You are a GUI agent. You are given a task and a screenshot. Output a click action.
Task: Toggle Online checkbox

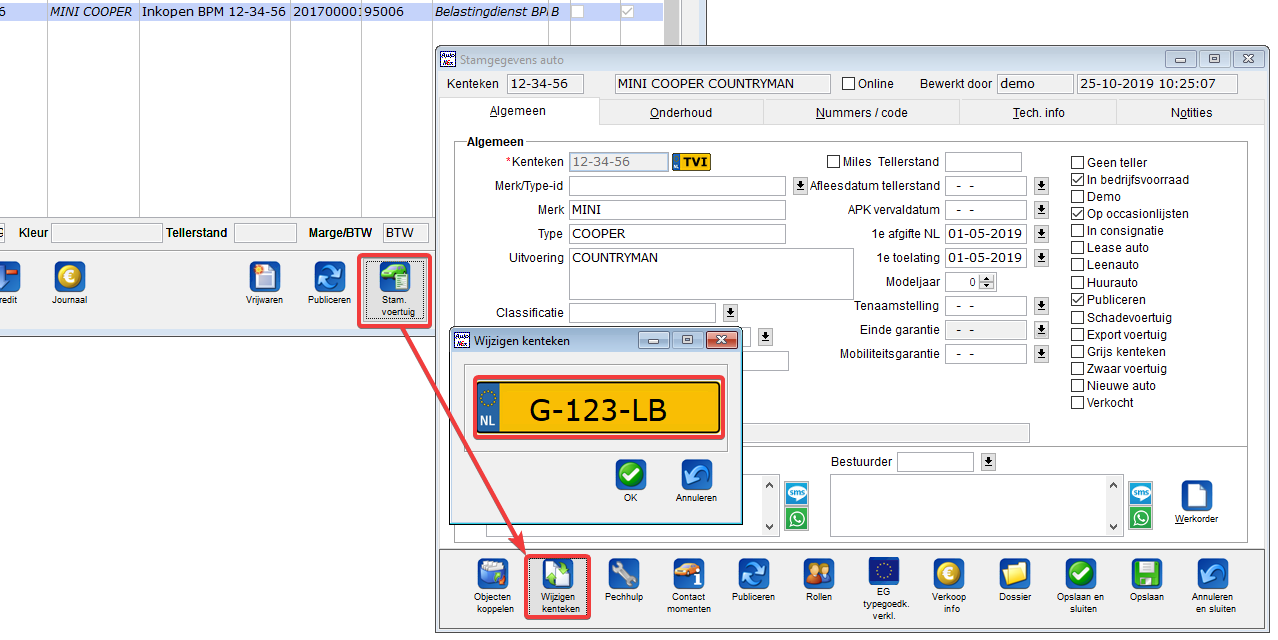click(849, 84)
